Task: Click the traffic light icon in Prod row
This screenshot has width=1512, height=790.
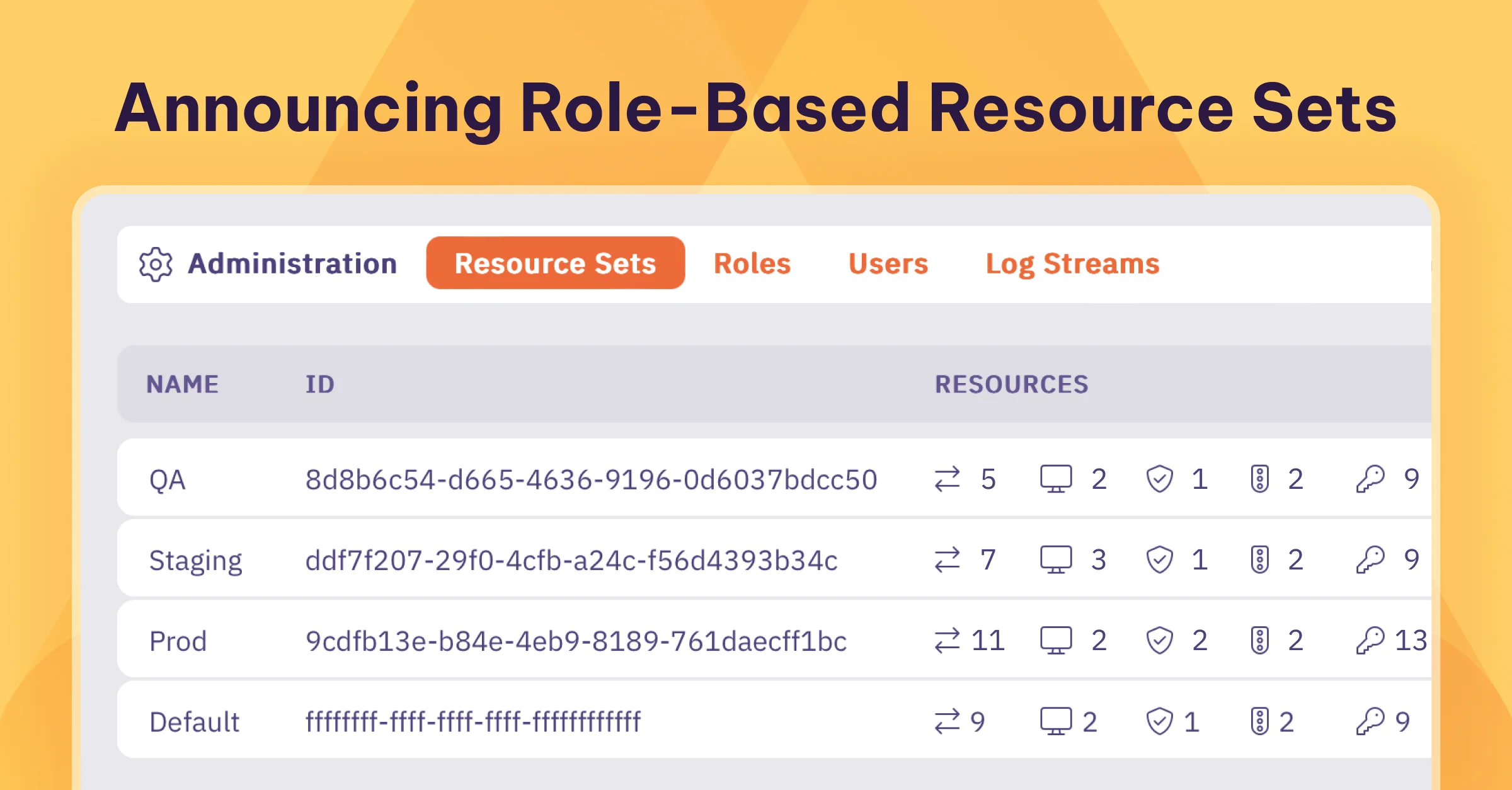Action: coord(1260,640)
